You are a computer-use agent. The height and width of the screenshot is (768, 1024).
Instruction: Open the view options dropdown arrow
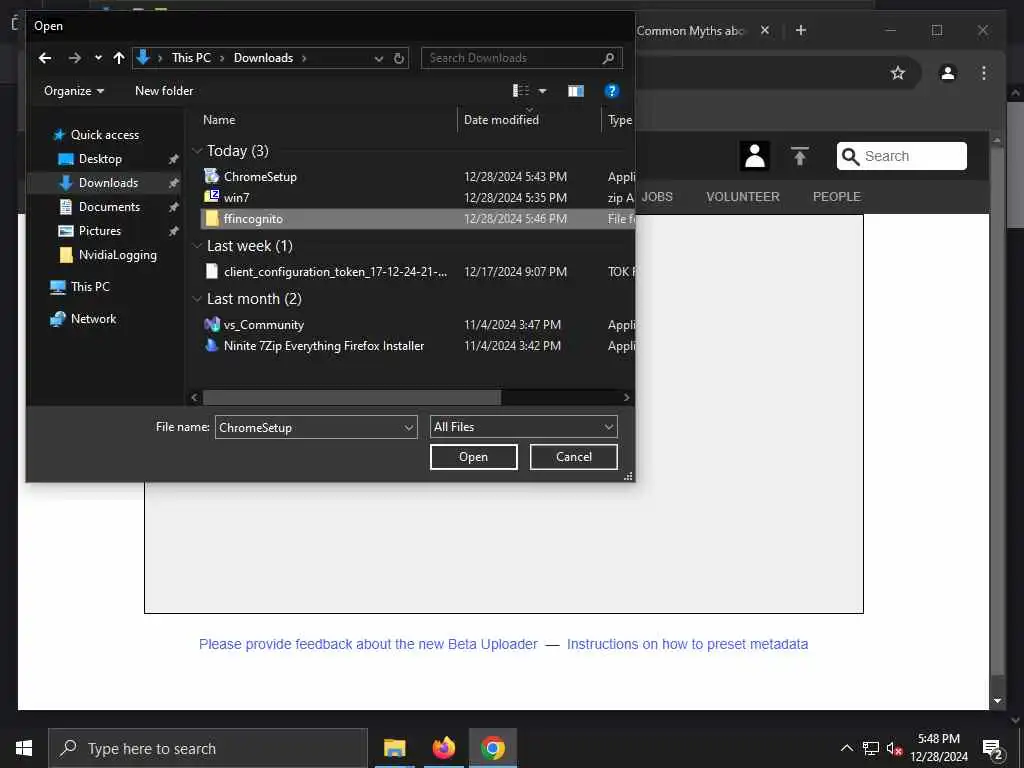point(542,91)
